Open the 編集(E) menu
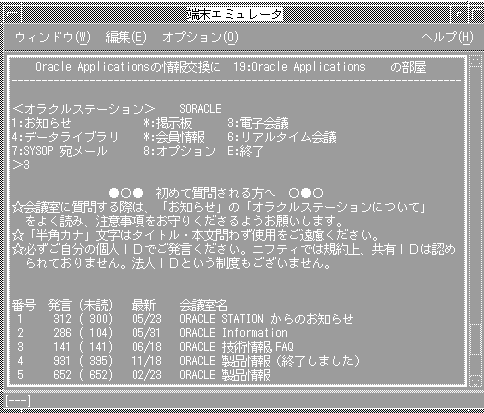484x413 pixels. click(126, 37)
